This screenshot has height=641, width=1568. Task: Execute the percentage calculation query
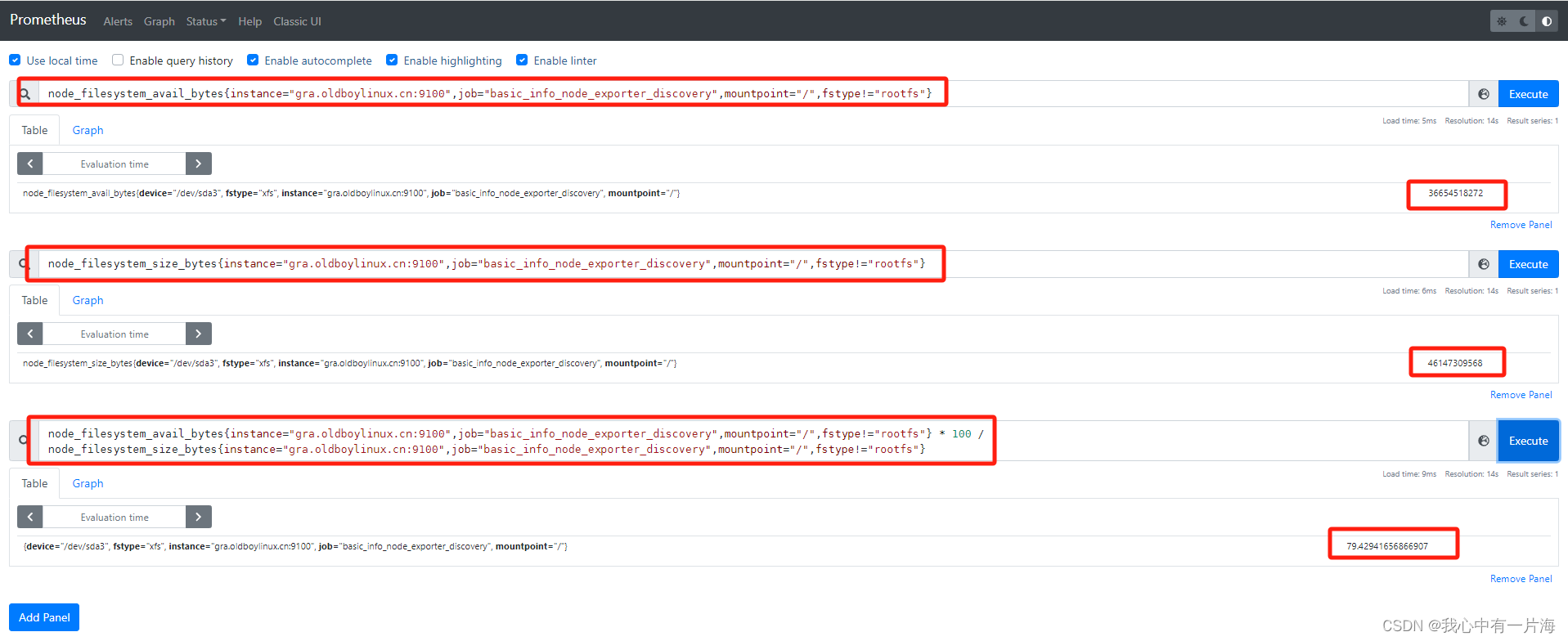tap(1528, 441)
